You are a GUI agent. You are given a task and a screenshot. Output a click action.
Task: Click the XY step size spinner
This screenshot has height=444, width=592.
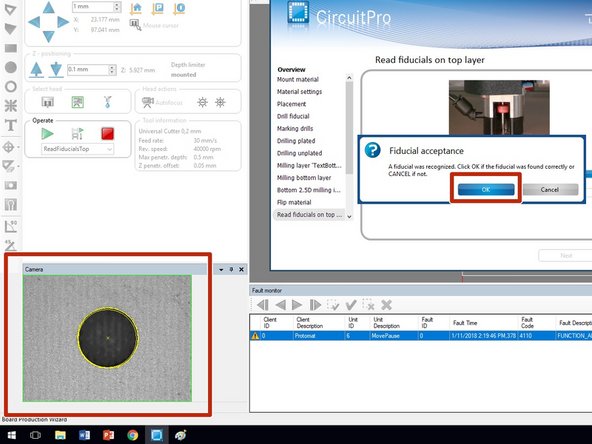[117, 7]
